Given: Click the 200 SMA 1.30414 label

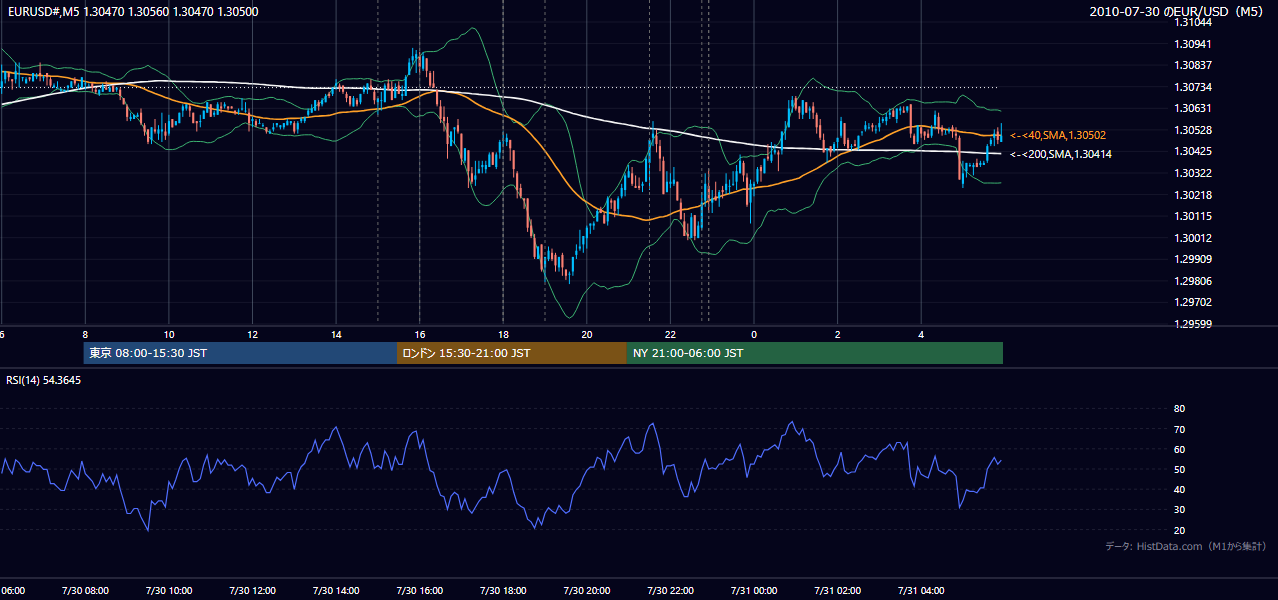Looking at the screenshot, I should pyautogui.click(x=1061, y=154).
